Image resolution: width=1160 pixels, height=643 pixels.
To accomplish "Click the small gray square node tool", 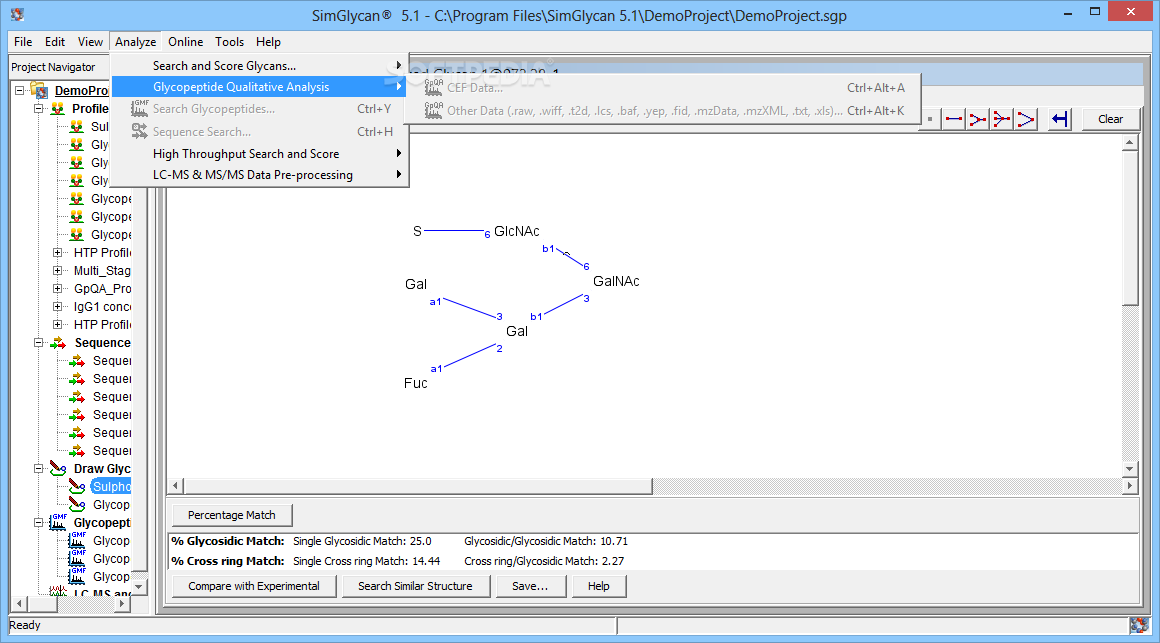I will pyautogui.click(x=930, y=119).
